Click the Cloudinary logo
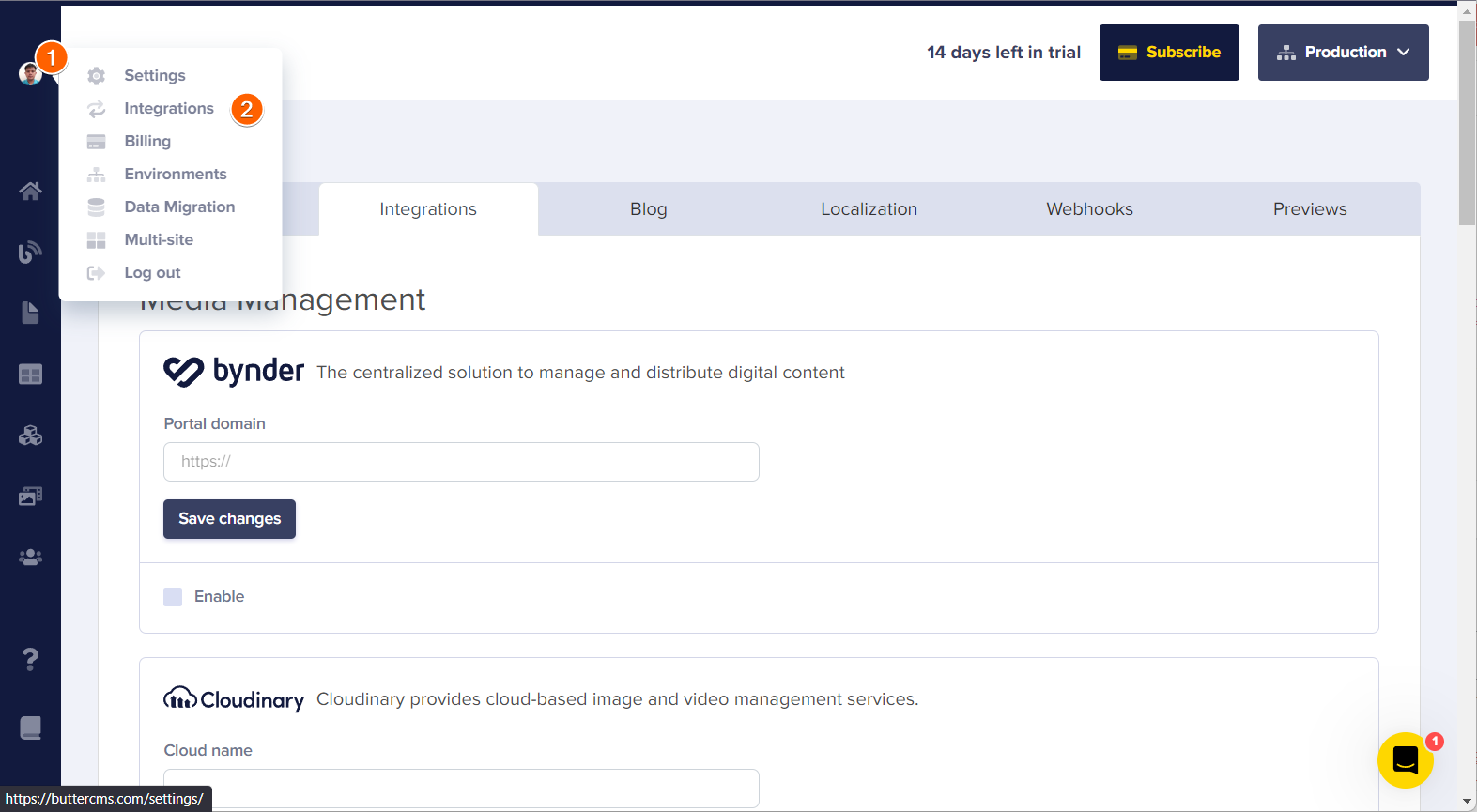Viewport: 1477px width, 812px height. tap(234, 699)
